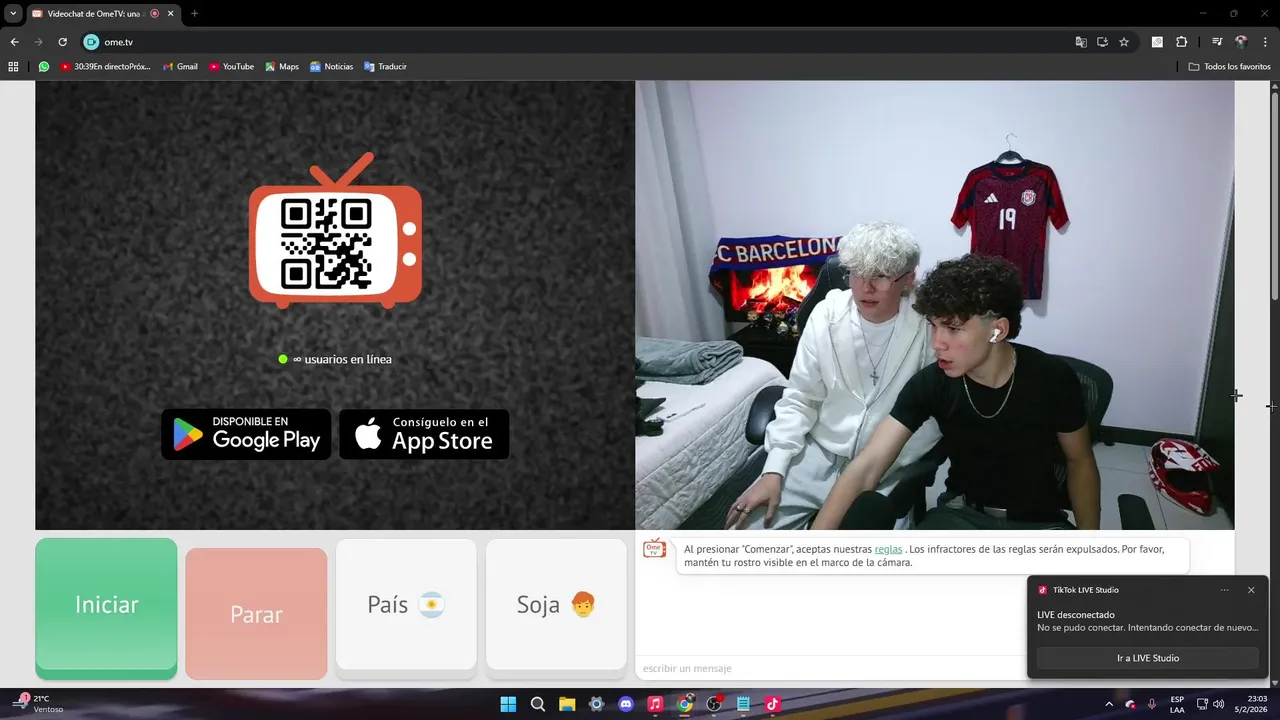
Task: Open the Chrome extensions puzzle icon
Action: pos(1181,42)
